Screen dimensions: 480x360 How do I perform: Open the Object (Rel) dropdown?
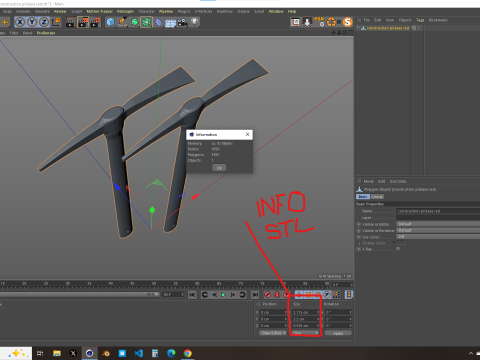273,333
